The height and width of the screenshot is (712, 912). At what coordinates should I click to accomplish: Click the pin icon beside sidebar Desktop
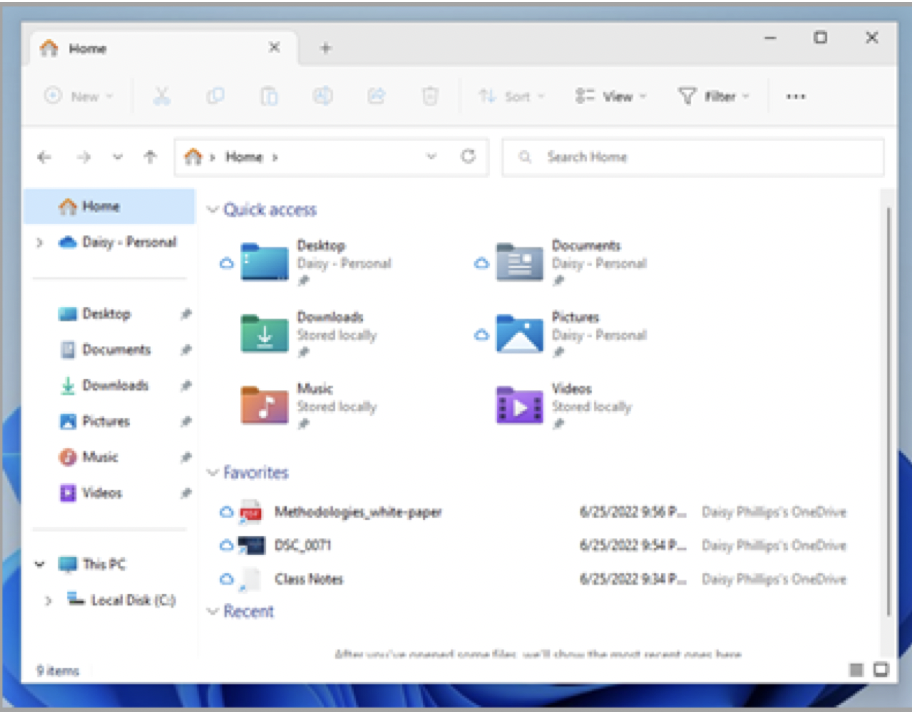point(186,314)
